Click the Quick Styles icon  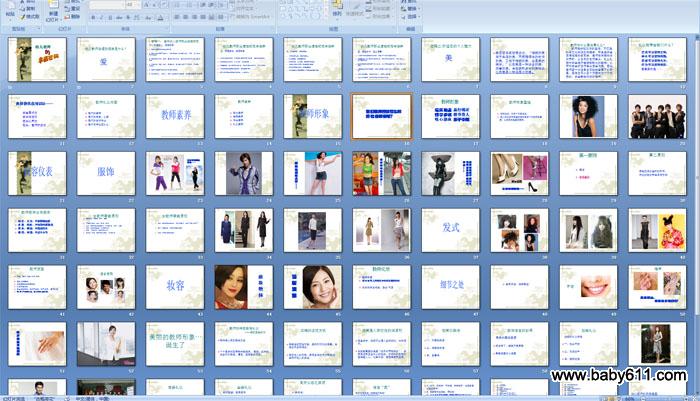click(355, 10)
